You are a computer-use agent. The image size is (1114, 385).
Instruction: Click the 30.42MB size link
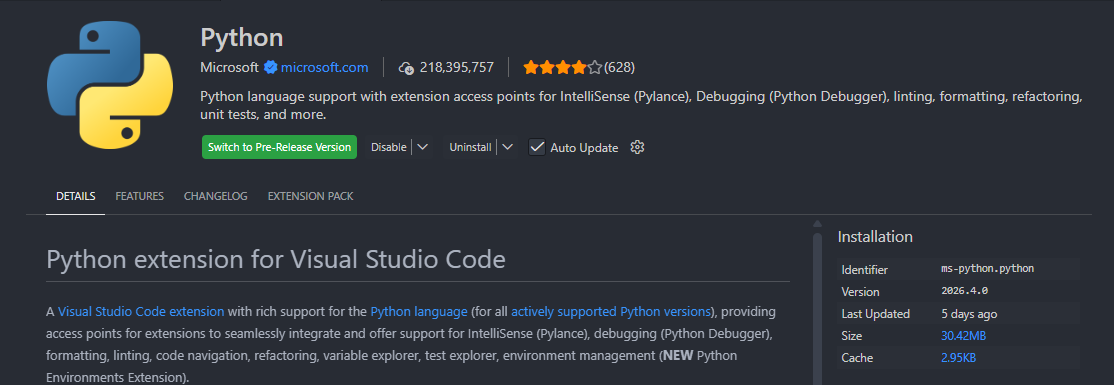pos(963,336)
